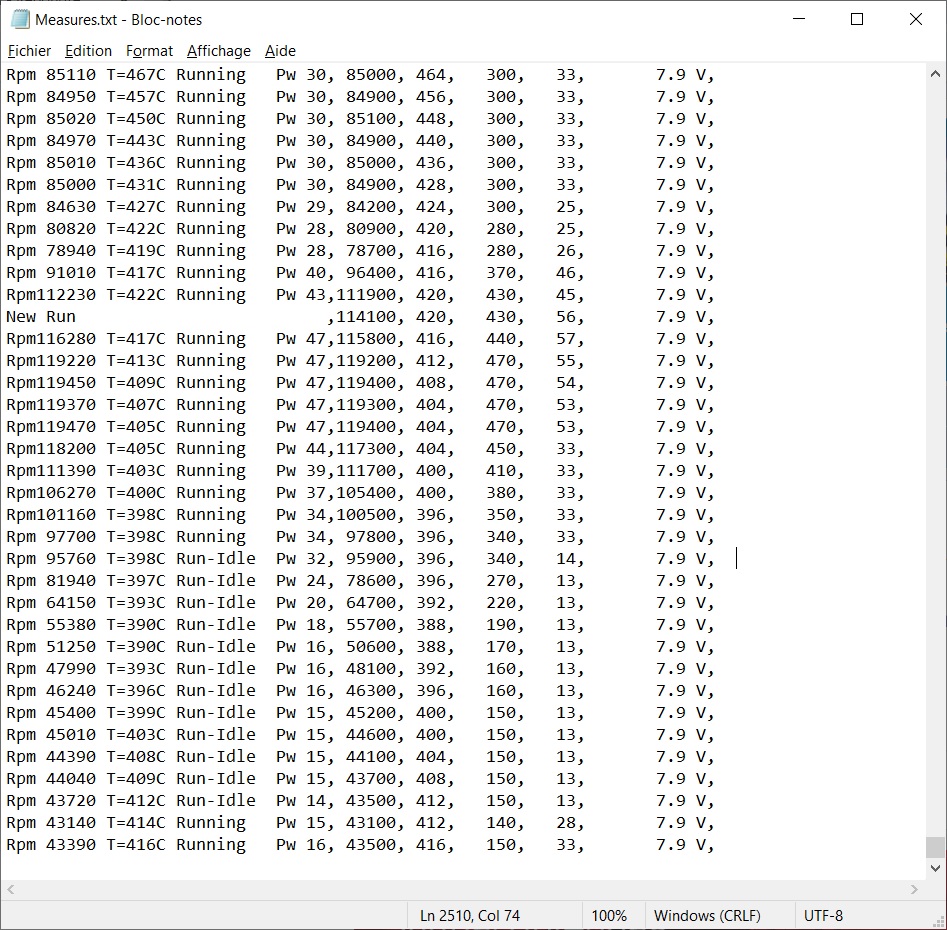
Task: Click the Windows (CRLF) status field
Action: click(x=706, y=915)
